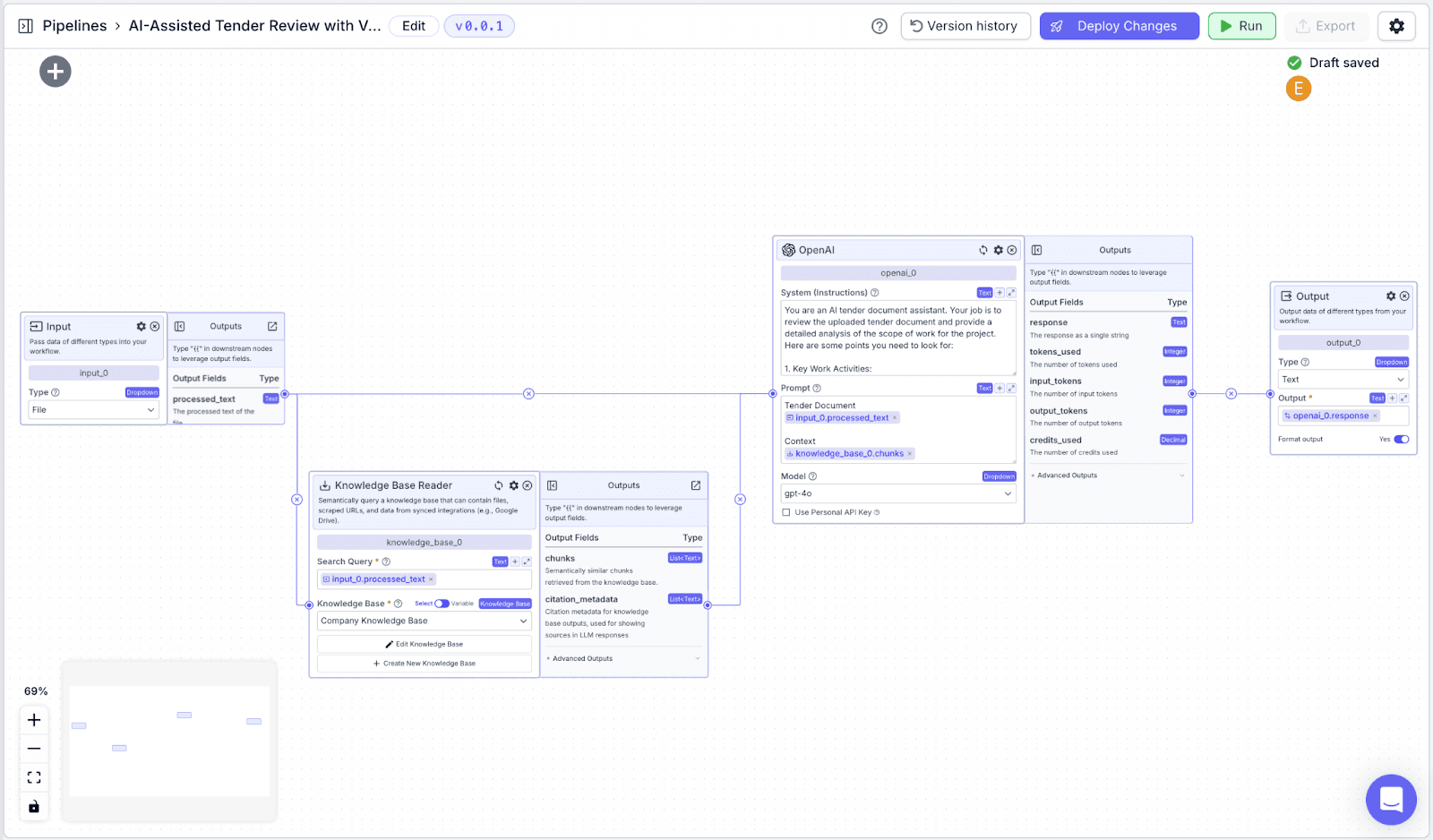Image resolution: width=1433 pixels, height=840 pixels.
Task: Open the Company Knowledge Base dropdown
Action: pos(425,621)
